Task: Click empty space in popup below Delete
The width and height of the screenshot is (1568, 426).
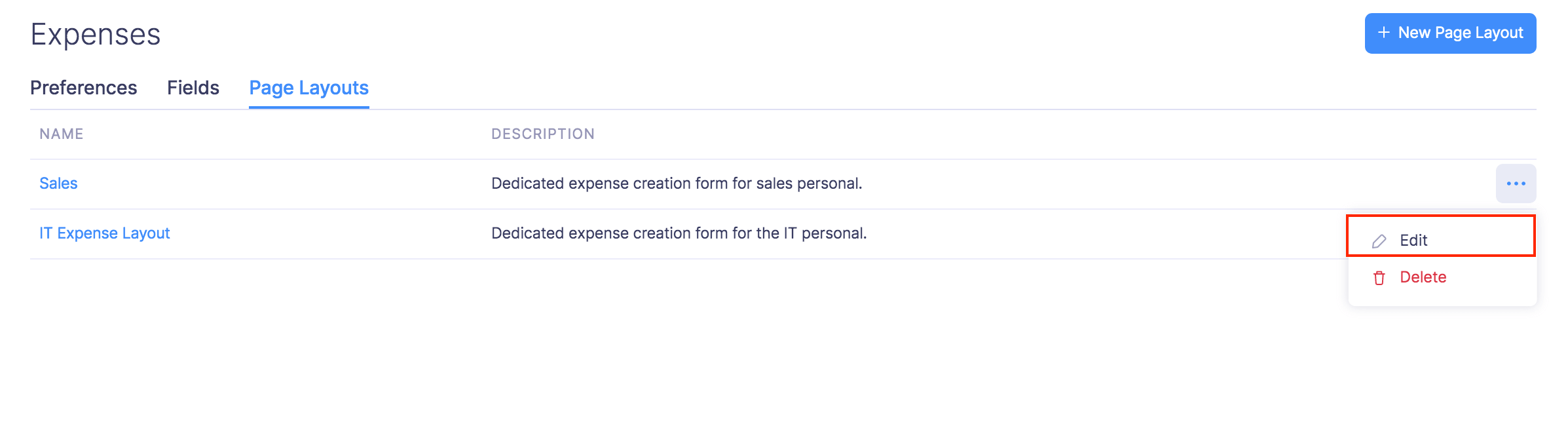Action: (x=1441, y=298)
